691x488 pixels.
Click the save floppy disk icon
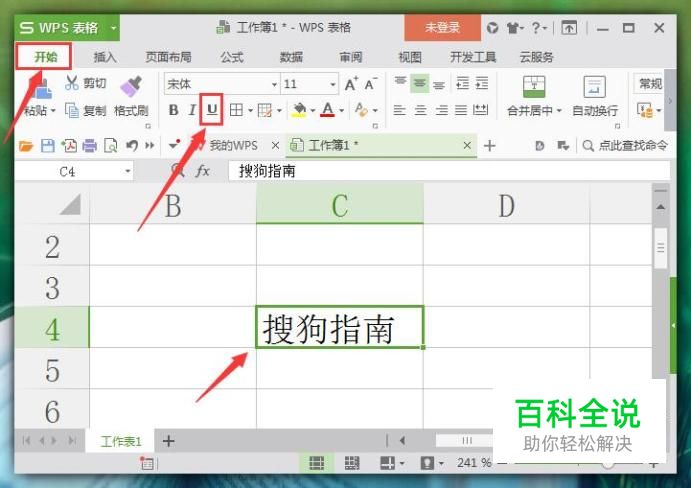tap(48, 145)
